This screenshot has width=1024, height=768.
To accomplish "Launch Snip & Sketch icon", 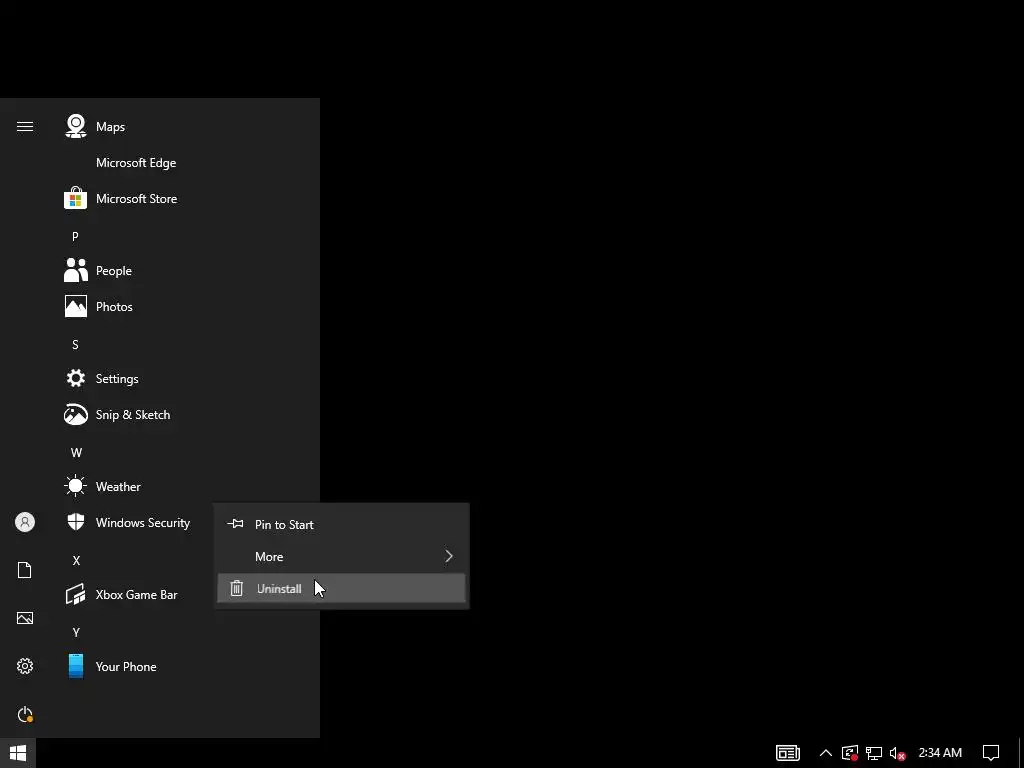I will [x=76, y=414].
